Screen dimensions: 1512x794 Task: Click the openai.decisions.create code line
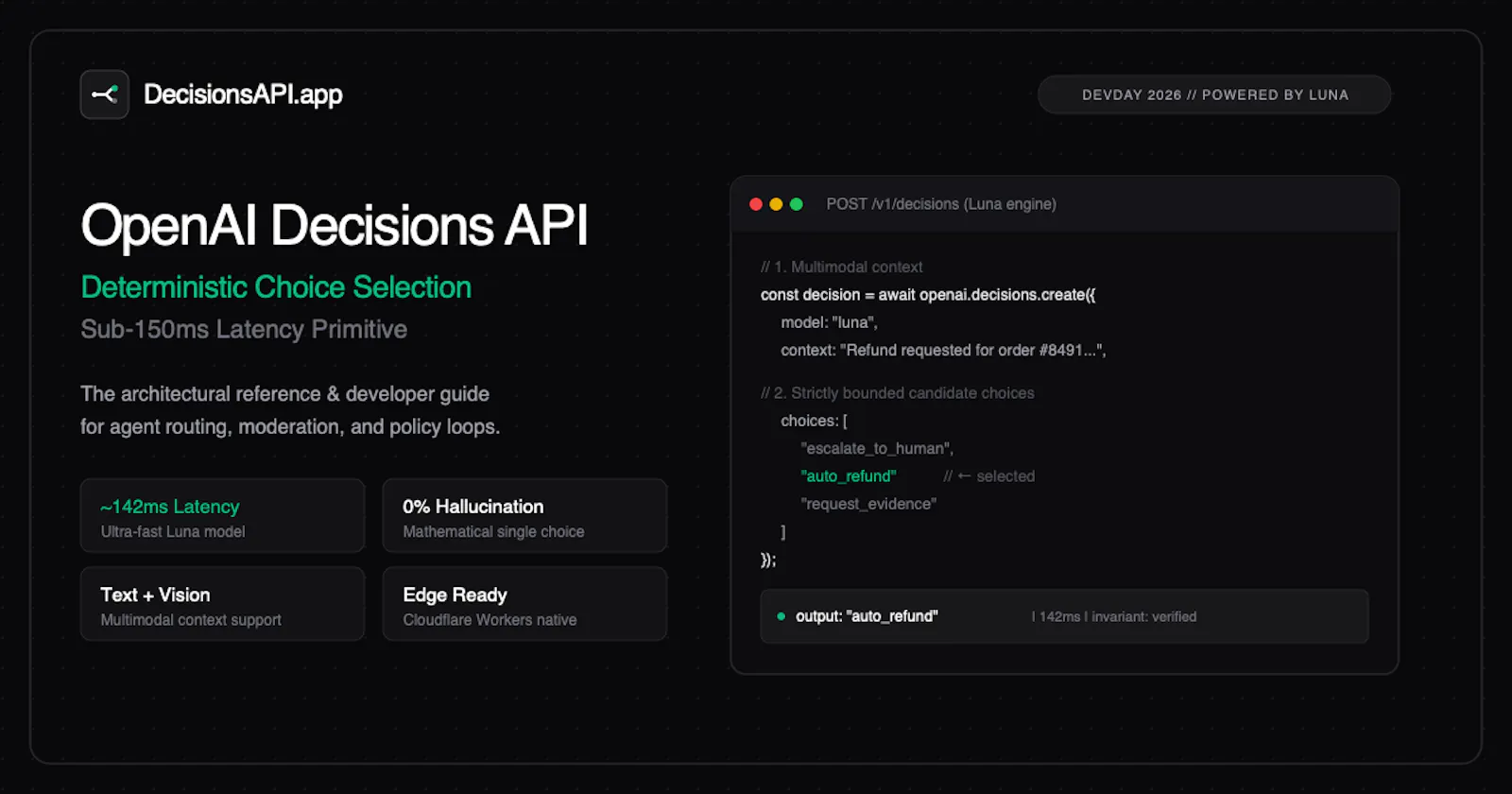928,295
